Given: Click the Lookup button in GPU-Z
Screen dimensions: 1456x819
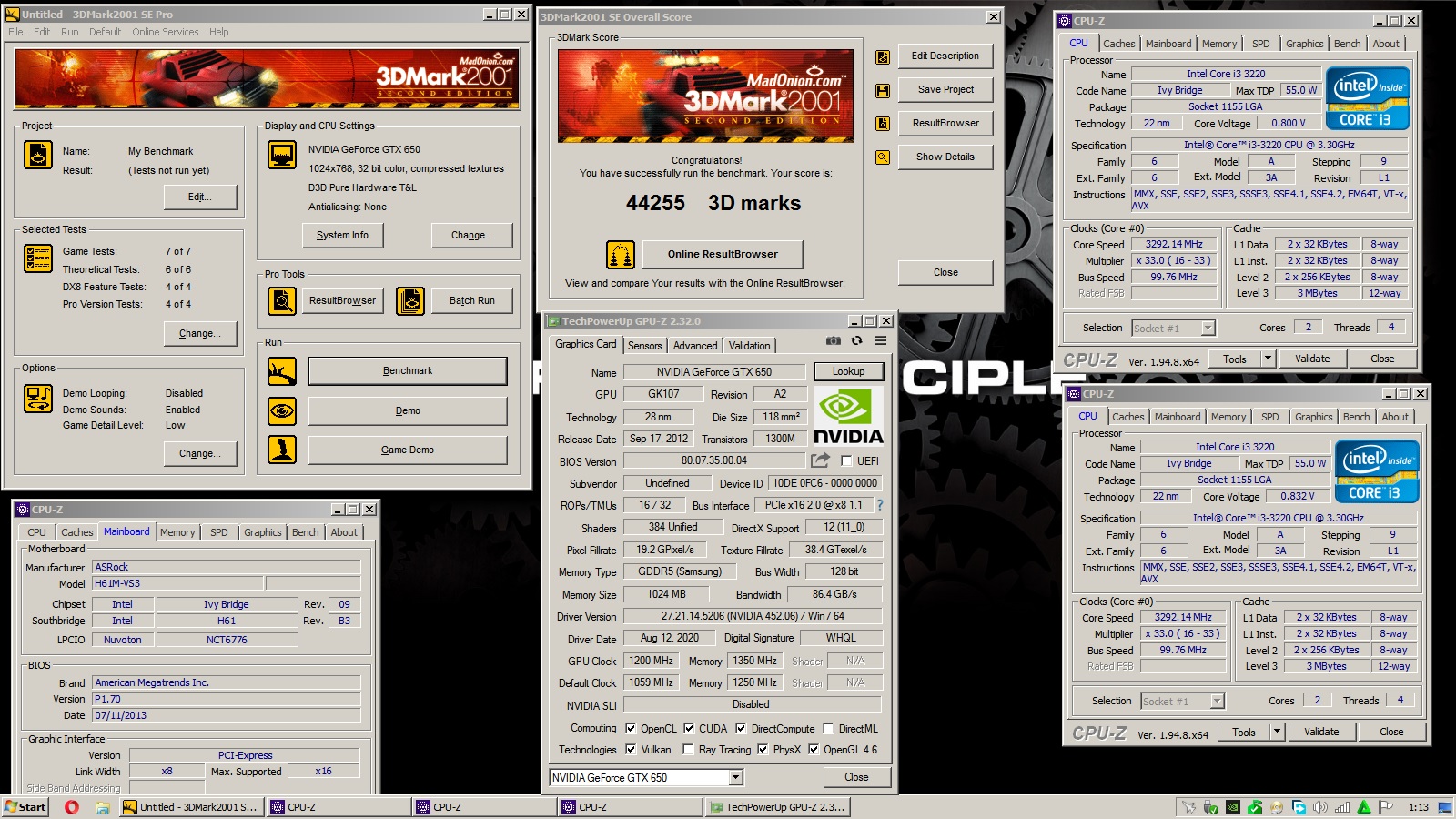Looking at the screenshot, I should tap(848, 371).
